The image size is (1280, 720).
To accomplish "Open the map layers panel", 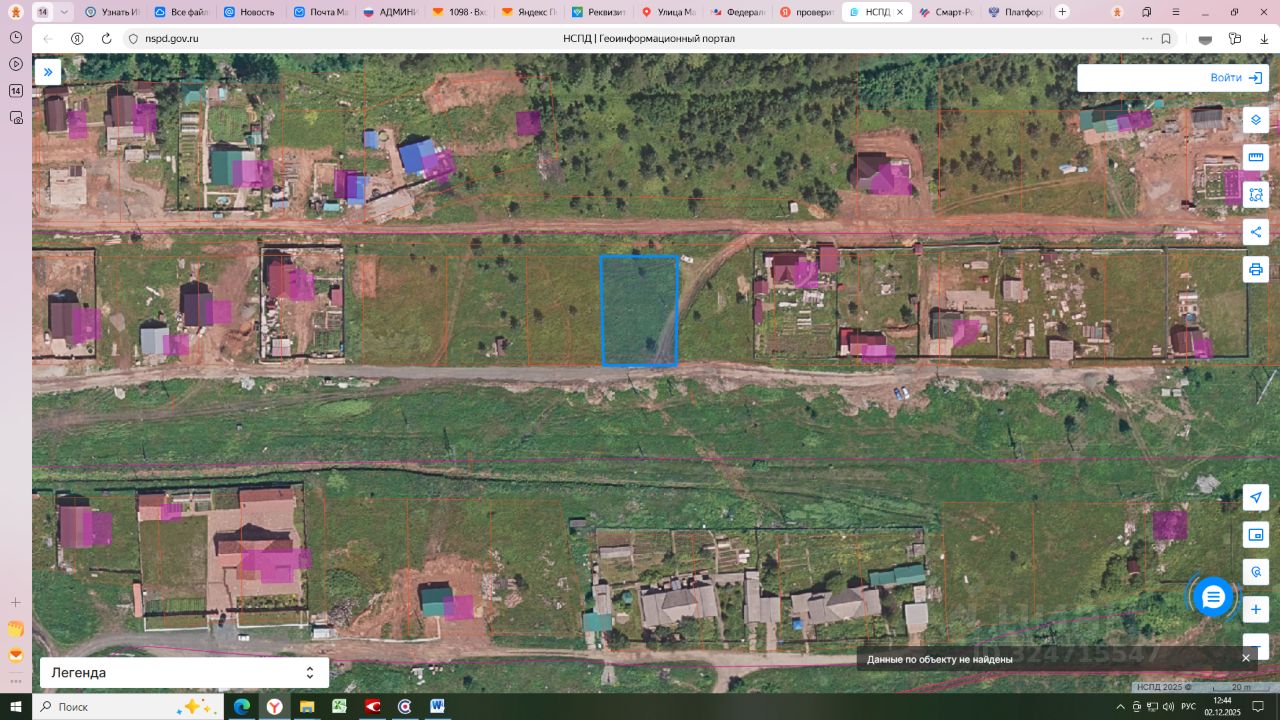I will [1256, 119].
